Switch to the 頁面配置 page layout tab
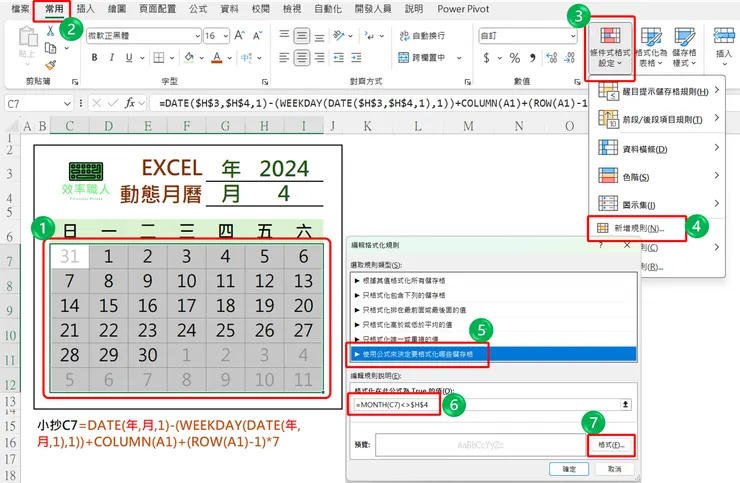This screenshot has height=483, width=740. [x=158, y=8]
